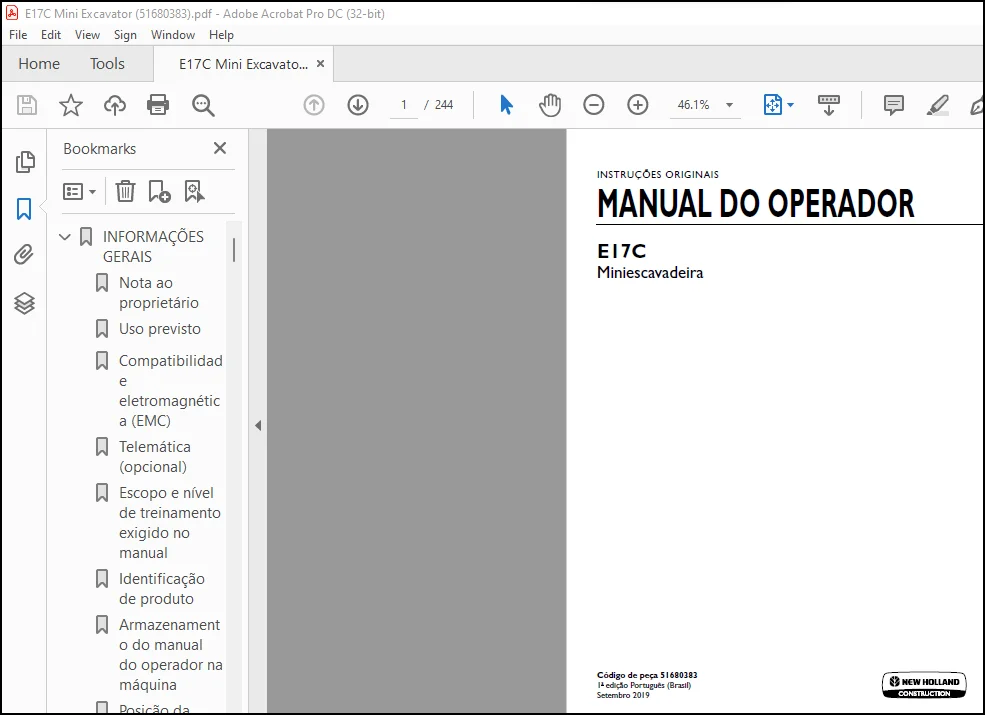Screen dimensions: 985x715
Task: Click the scrolling mode toolbar icon
Action: point(829,105)
